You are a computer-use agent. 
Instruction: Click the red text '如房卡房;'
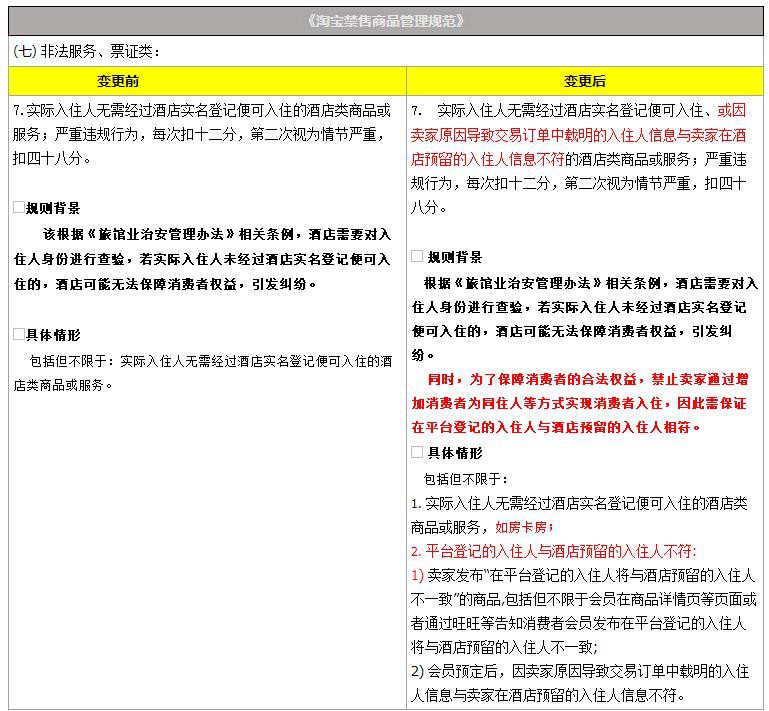coord(524,527)
